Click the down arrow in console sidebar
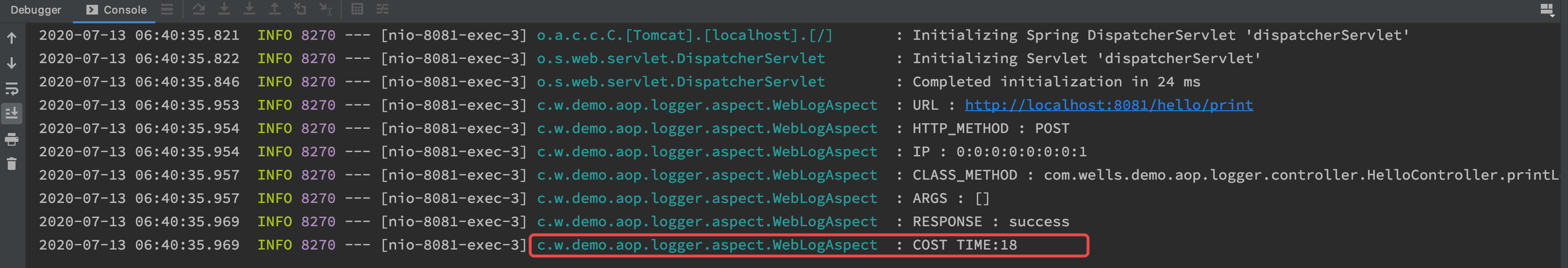 (x=12, y=63)
